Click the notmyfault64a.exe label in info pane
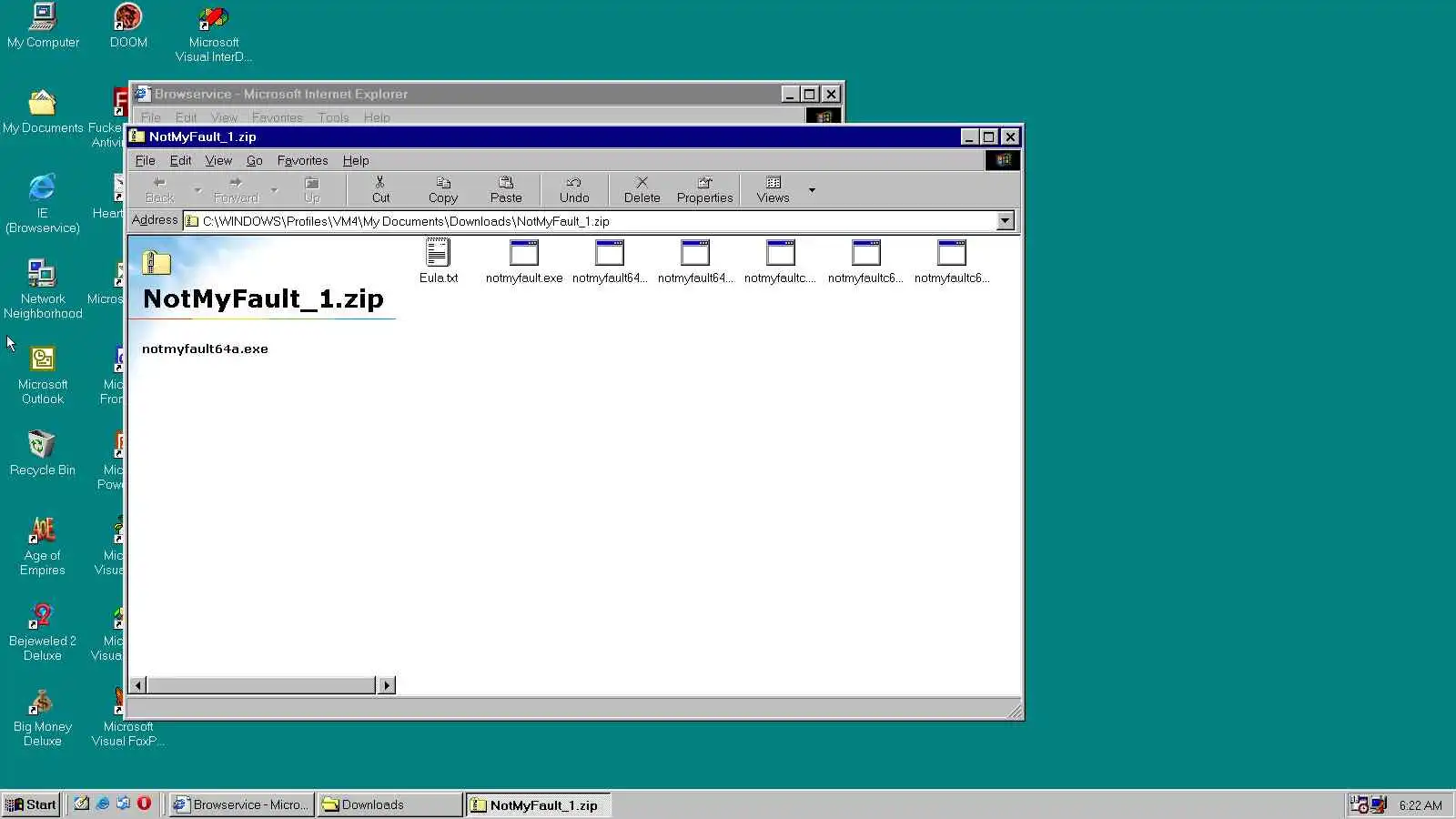 coord(205,349)
